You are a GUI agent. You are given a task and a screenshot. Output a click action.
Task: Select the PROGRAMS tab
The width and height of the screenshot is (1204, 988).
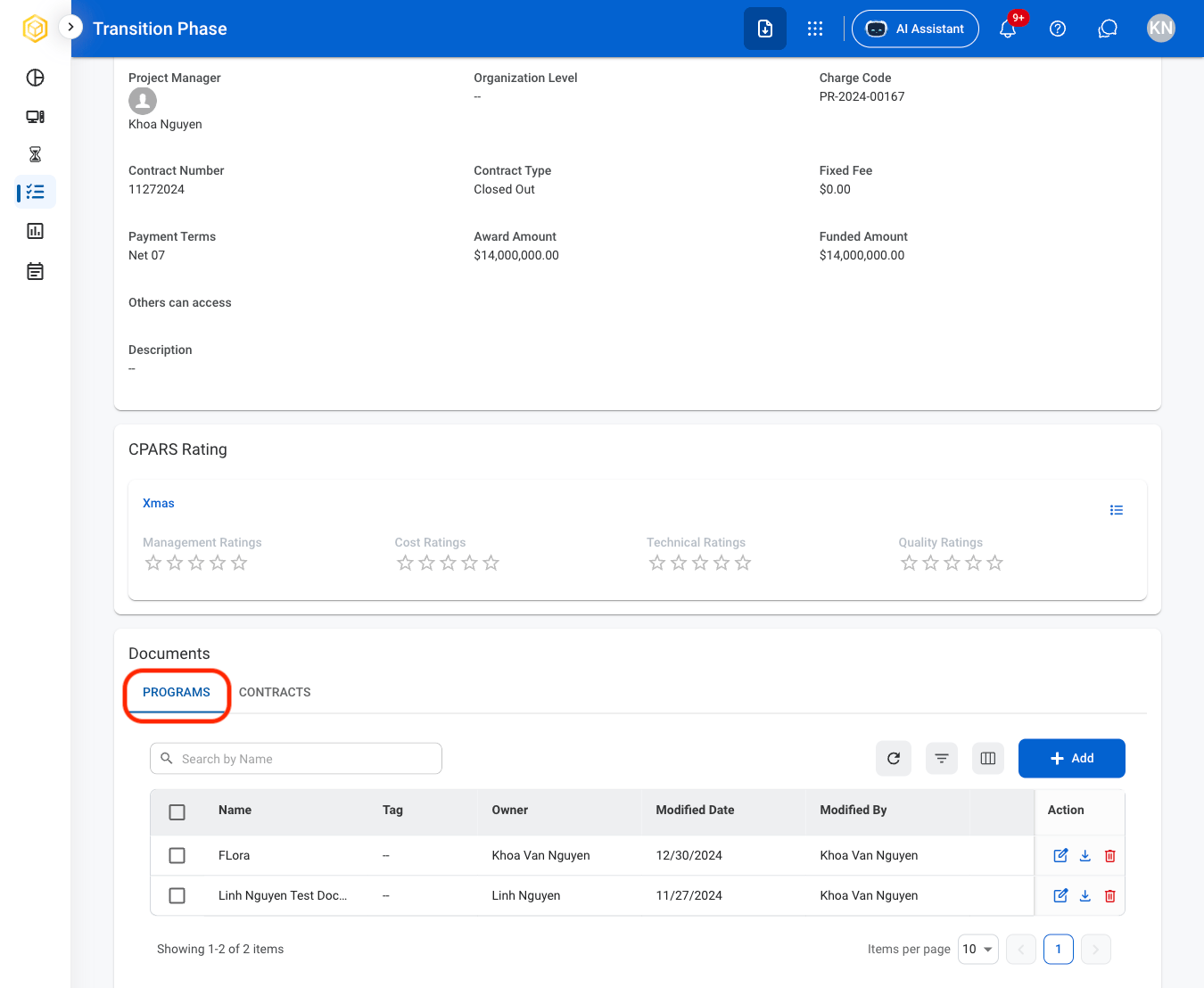(177, 693)
